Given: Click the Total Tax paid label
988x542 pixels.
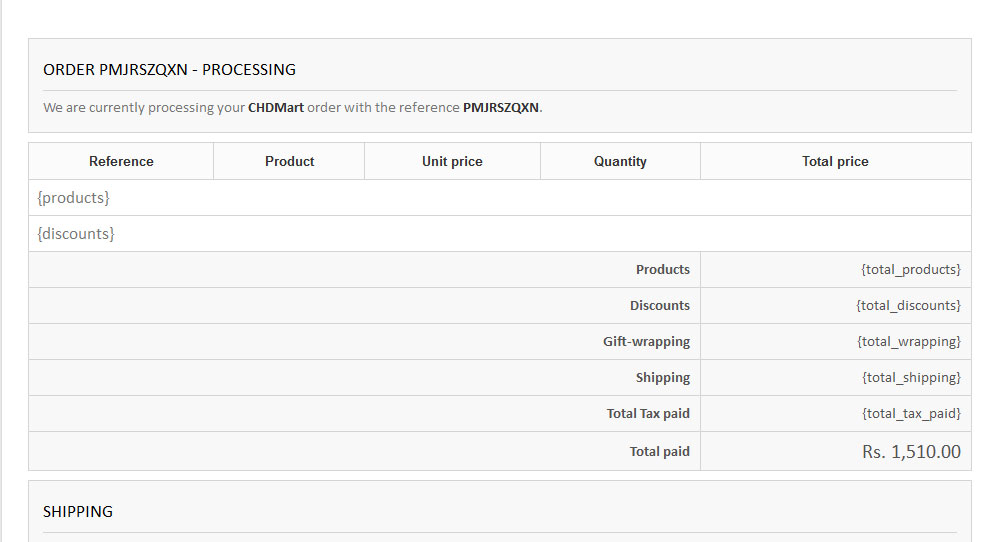Looking at the screenshot, I should 648,414.
